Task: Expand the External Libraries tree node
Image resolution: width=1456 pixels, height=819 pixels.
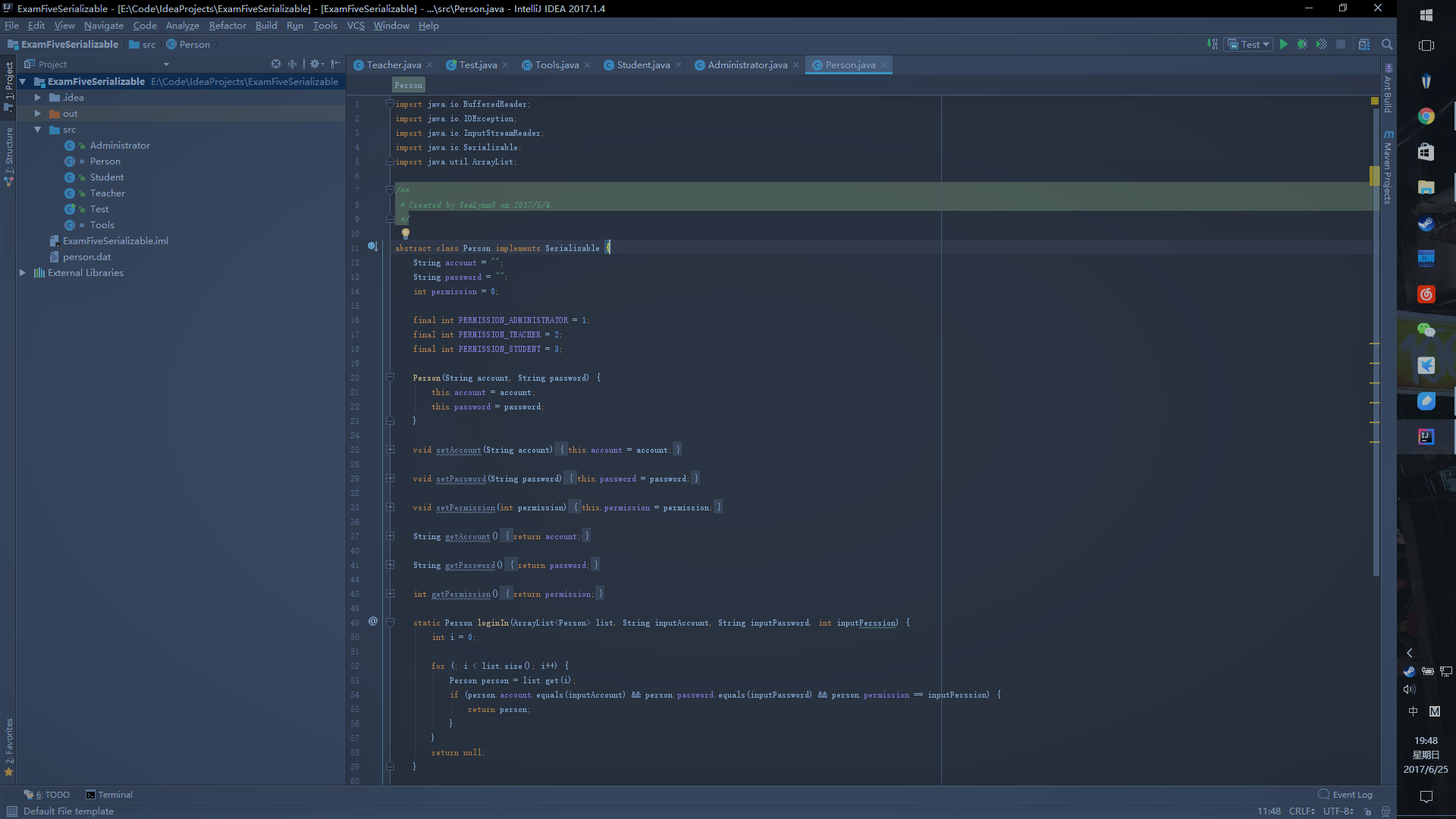Action: tap(23, 273)
